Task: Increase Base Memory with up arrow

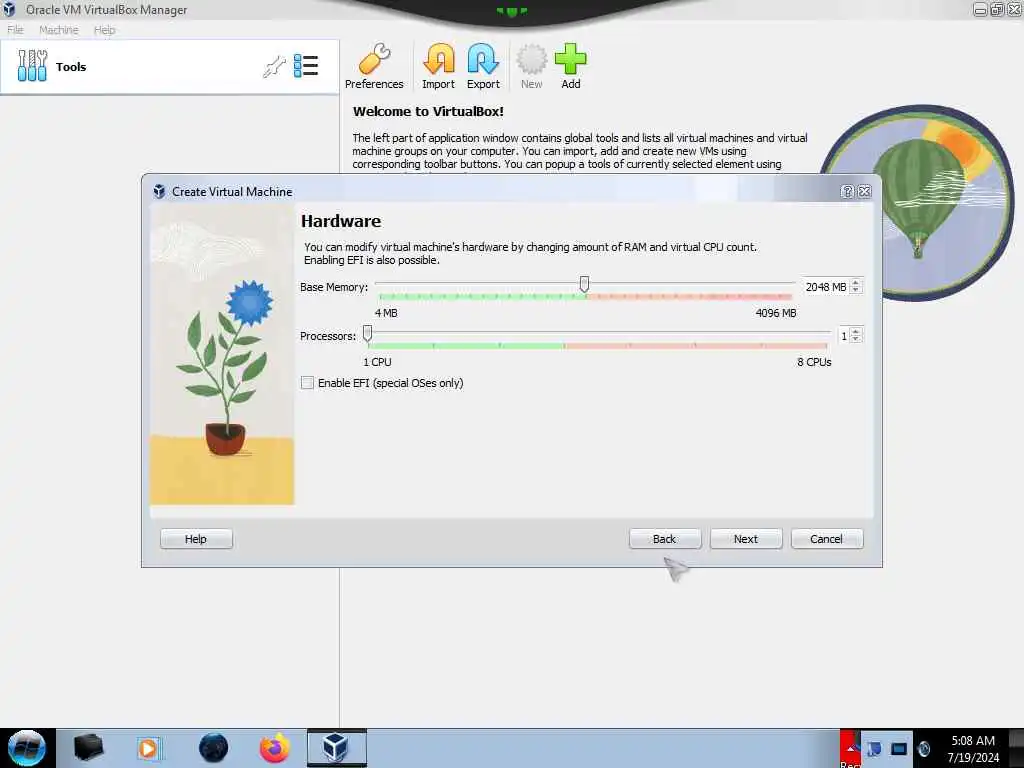Action: (856, 283)
